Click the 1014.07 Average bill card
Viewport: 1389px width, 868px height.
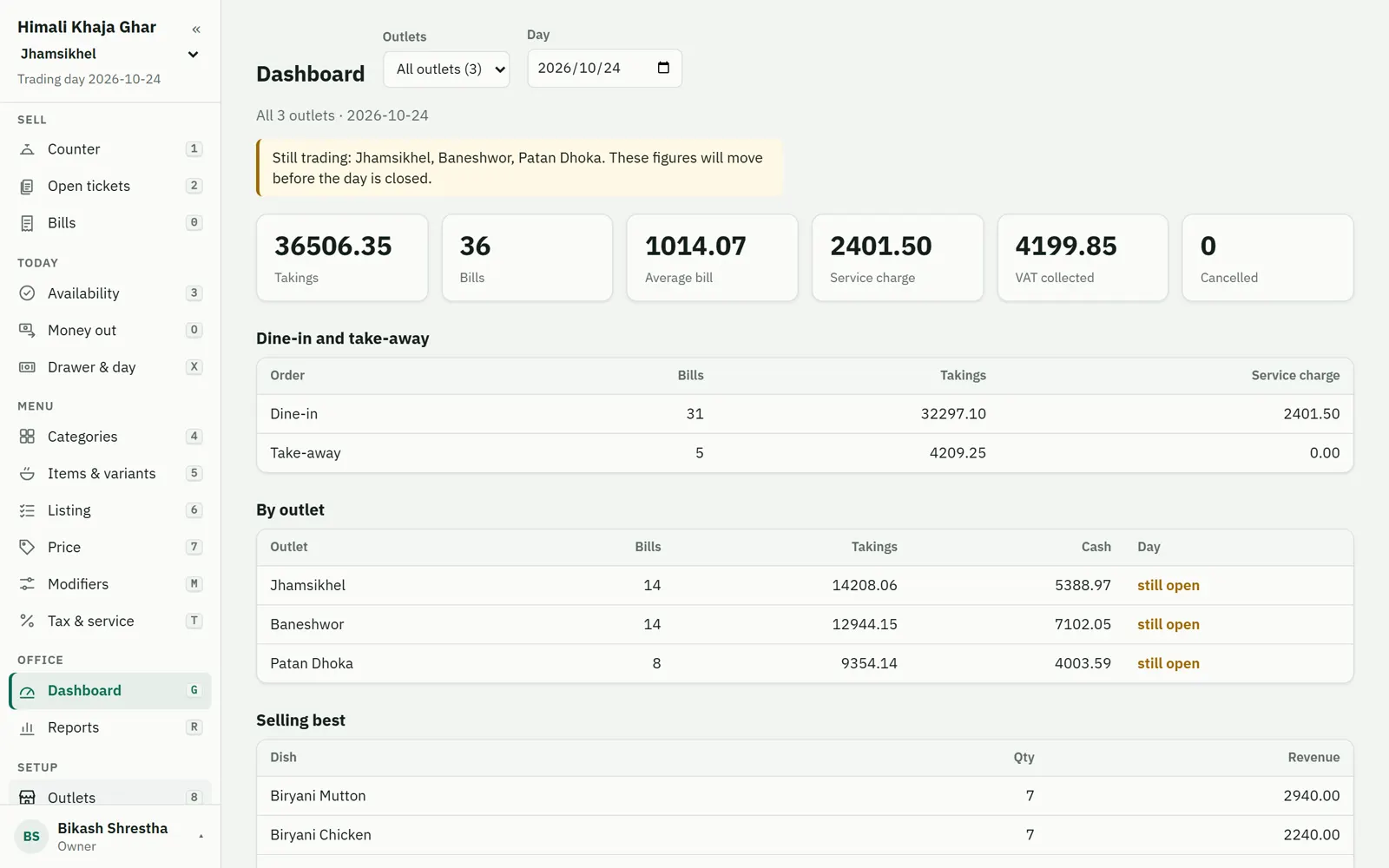point(712,258)
